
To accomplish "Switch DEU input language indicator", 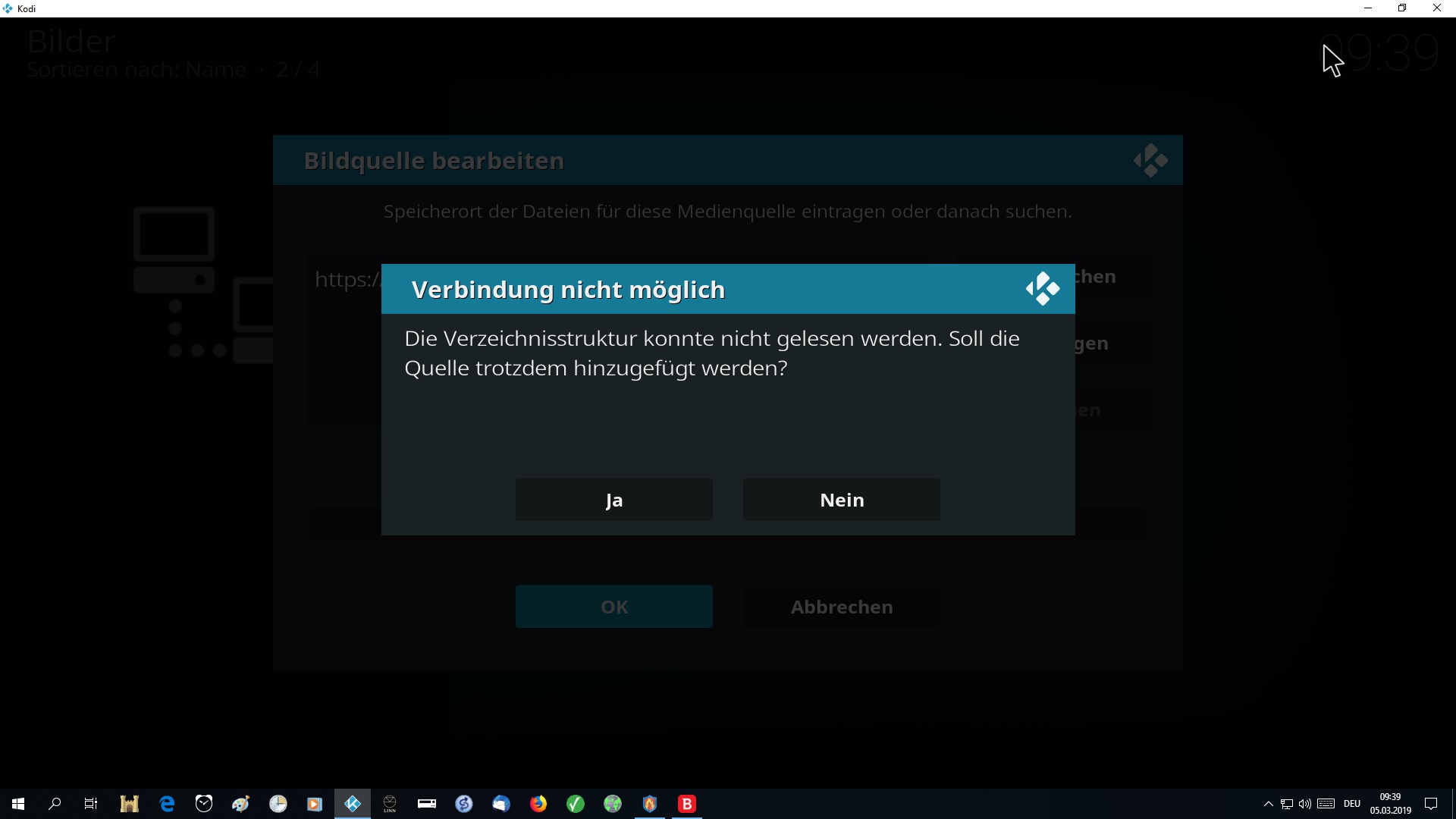I will [x=1352, y=804].
